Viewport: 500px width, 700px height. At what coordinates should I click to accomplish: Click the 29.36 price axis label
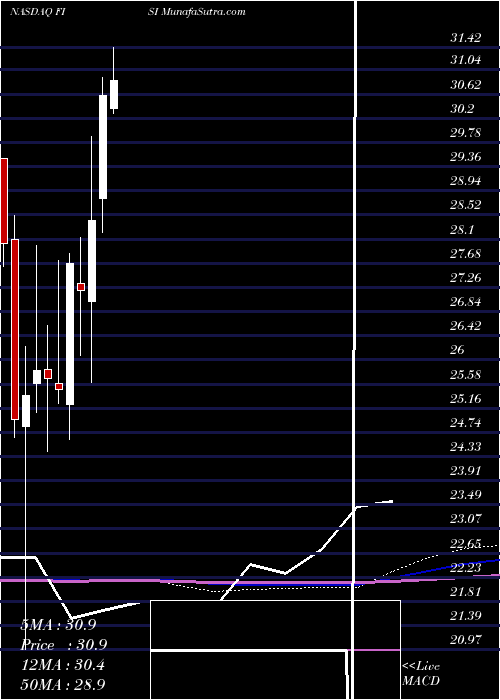tap(466, 157)
